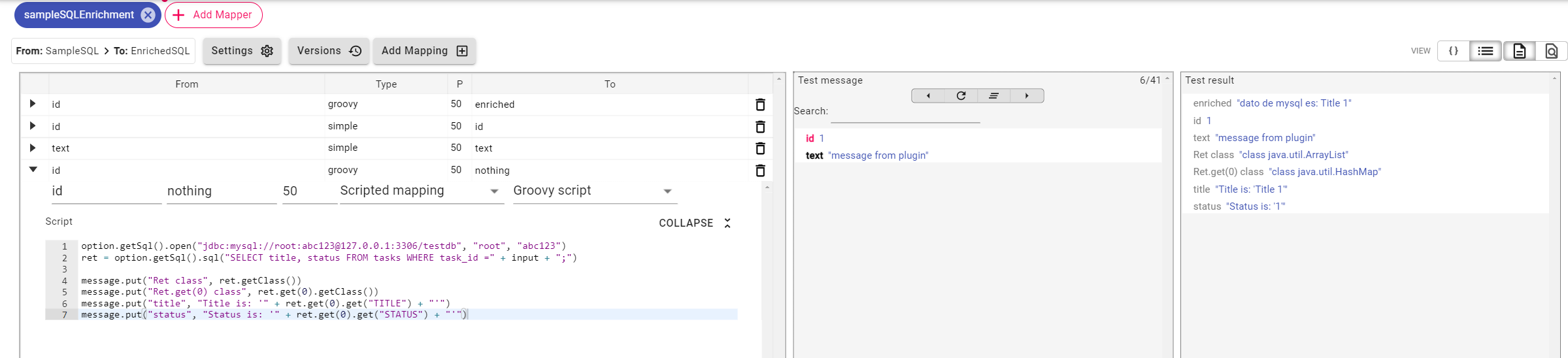Screen dimensions: 1568x358
Task: Open the document search preview view
Action: [1551, 51]
